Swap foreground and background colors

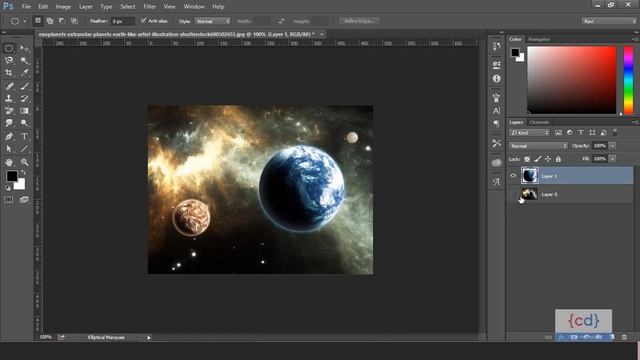pos(23,173)
